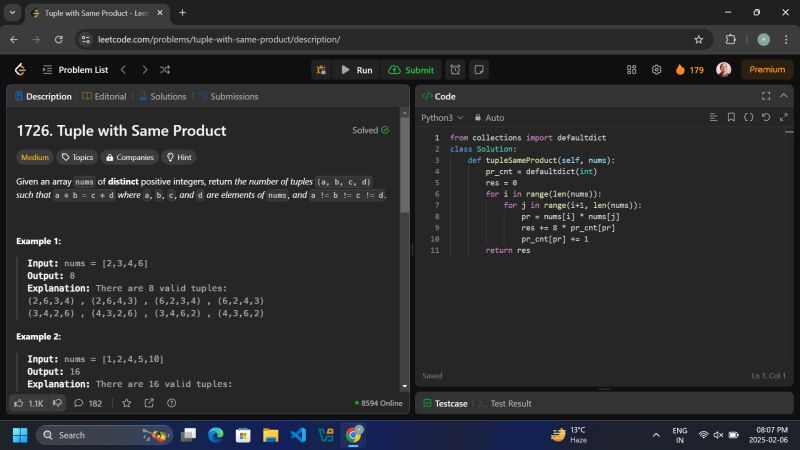Open the tab search dropdown arrow

point(12,13)
